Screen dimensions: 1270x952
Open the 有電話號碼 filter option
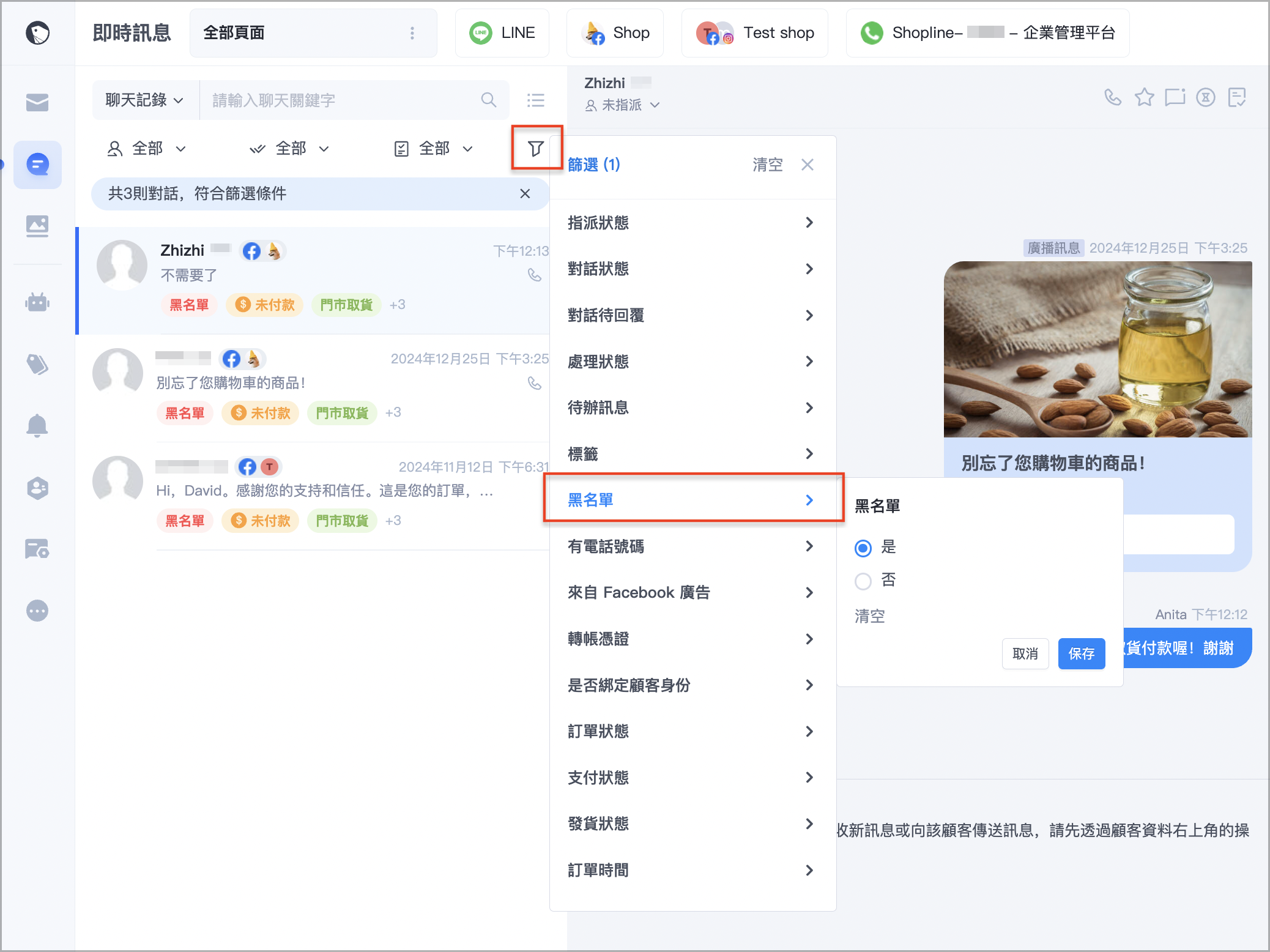692,546
